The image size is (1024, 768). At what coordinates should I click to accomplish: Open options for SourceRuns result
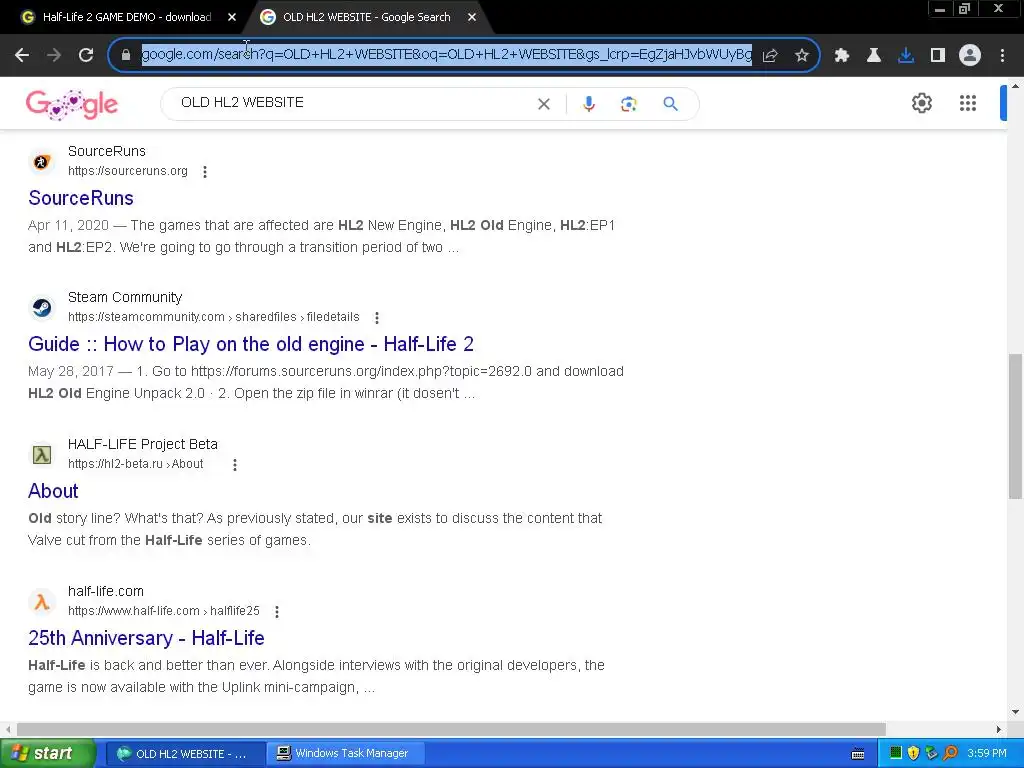(x=205, y=172)
